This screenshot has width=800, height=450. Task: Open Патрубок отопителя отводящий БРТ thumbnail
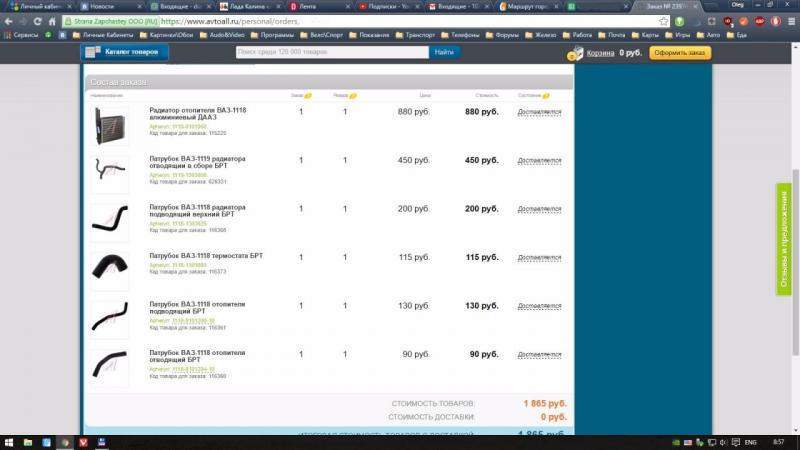[x=110, y=367]
